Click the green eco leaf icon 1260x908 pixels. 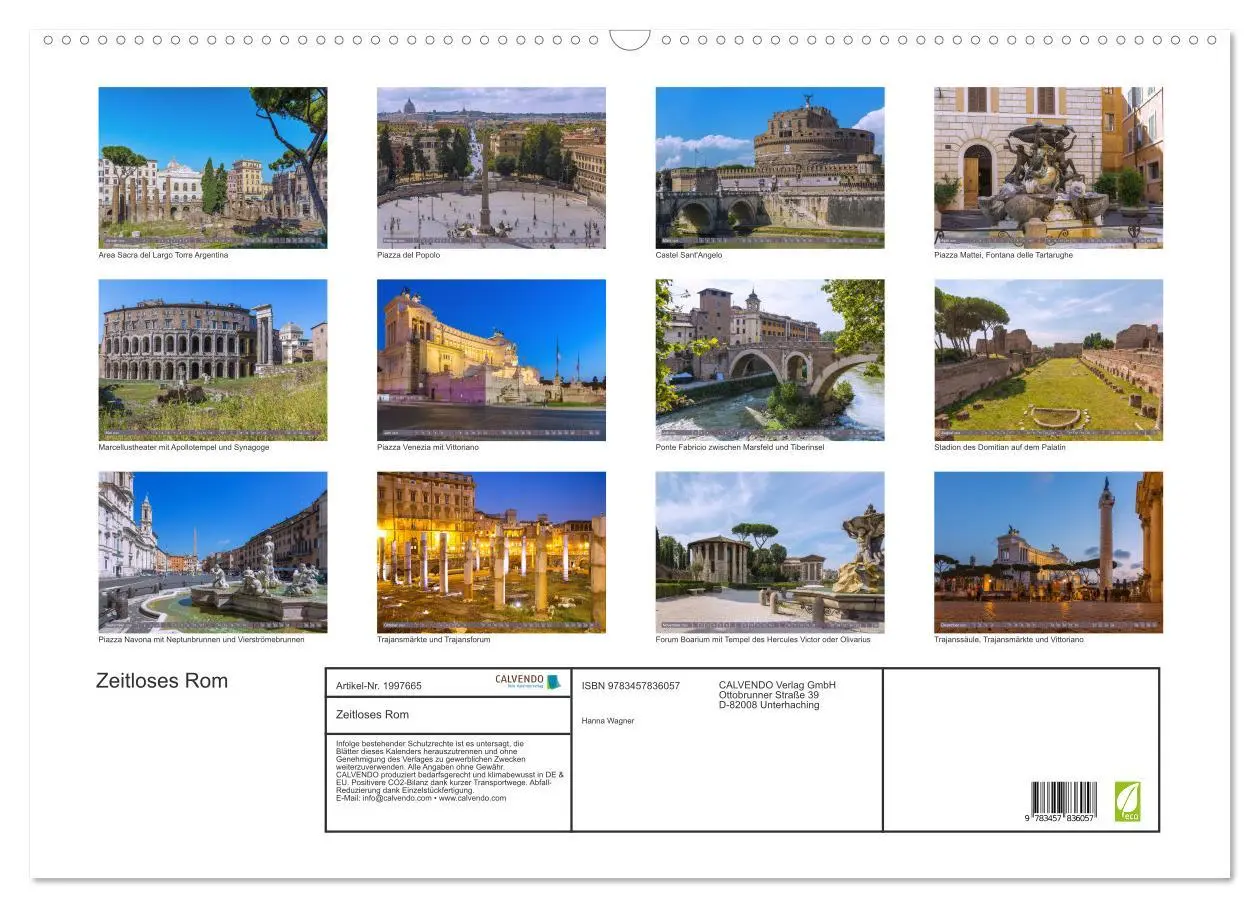click(1128, 802)
